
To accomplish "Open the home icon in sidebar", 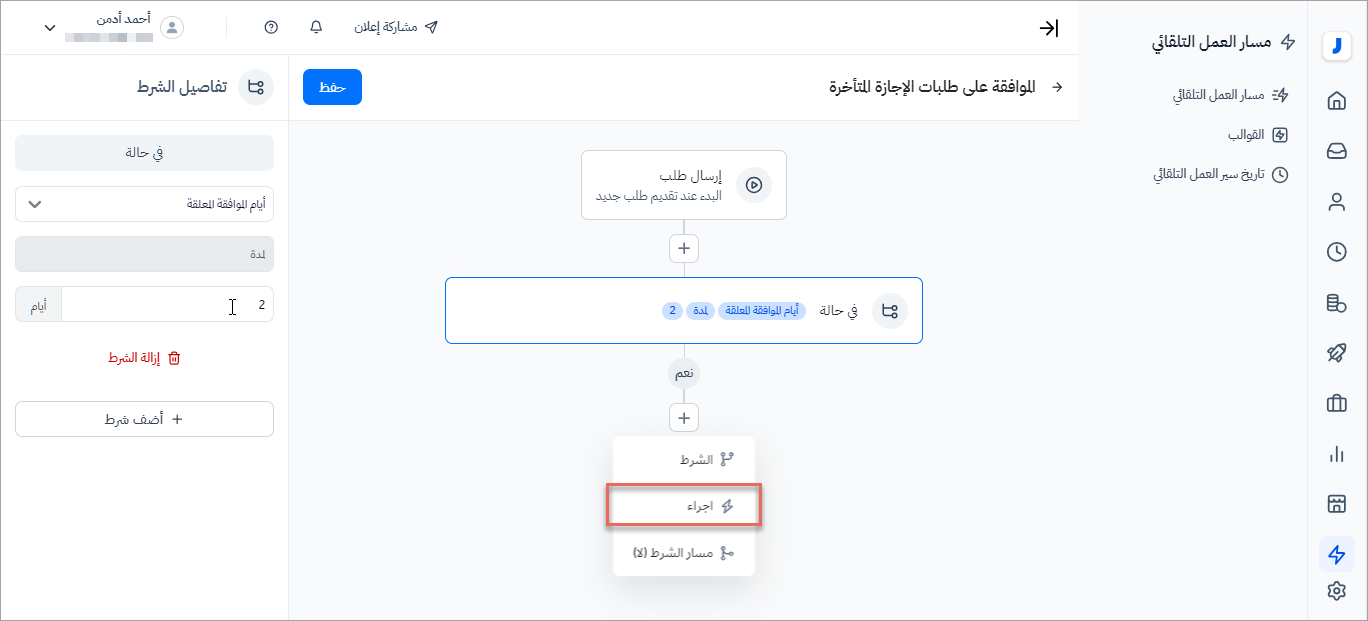I will 1336,100.
